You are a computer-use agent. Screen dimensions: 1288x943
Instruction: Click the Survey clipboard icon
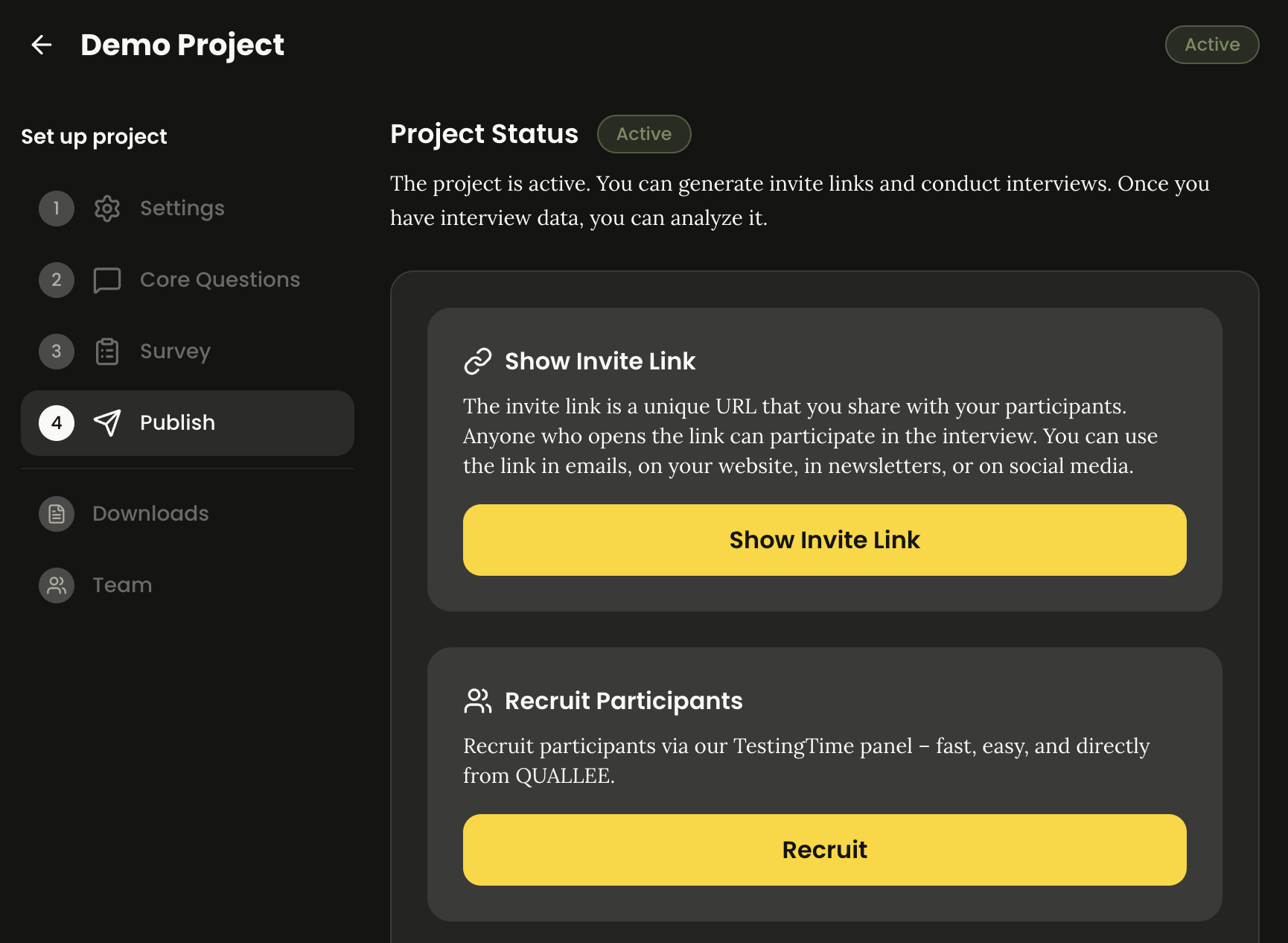[x=107, y=352]
